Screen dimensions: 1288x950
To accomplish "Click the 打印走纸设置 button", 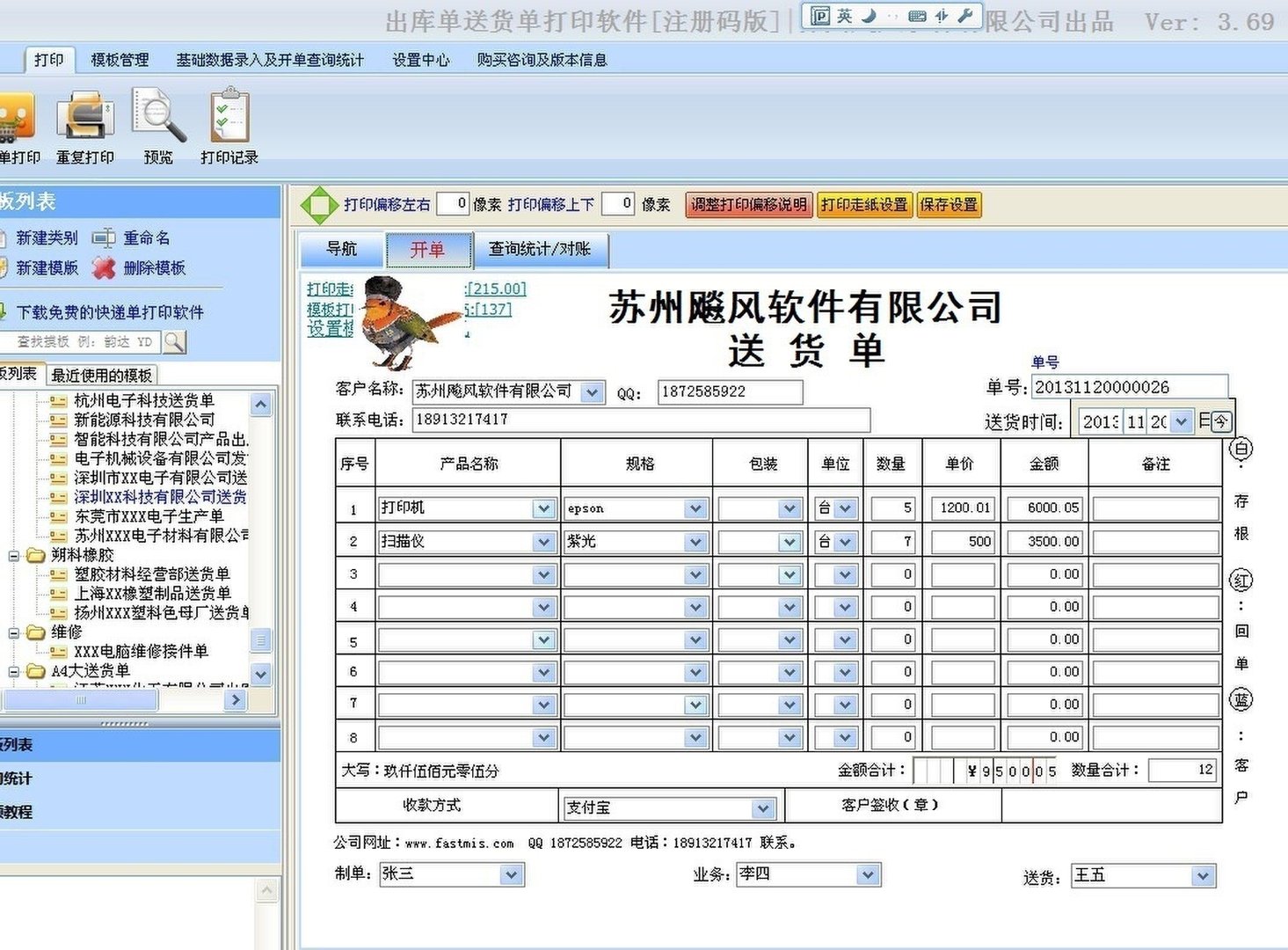I will [864, 205].
